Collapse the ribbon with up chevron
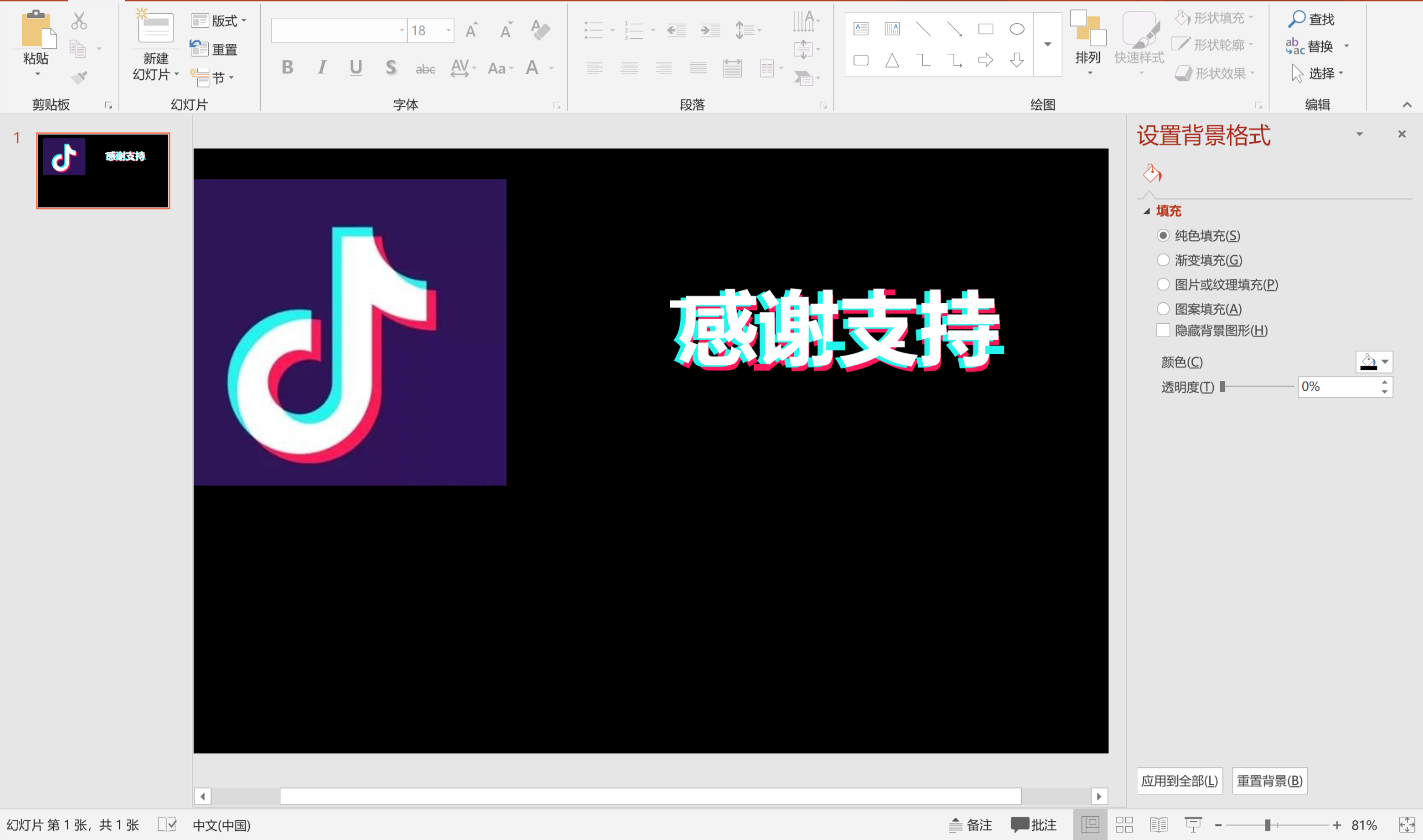 click(x=1407, y=105)
